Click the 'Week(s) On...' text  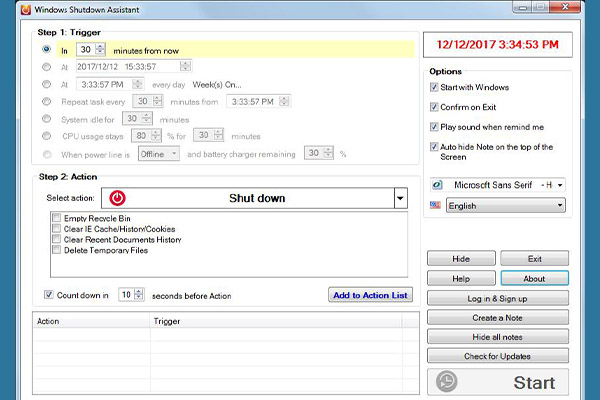[217, 84]
